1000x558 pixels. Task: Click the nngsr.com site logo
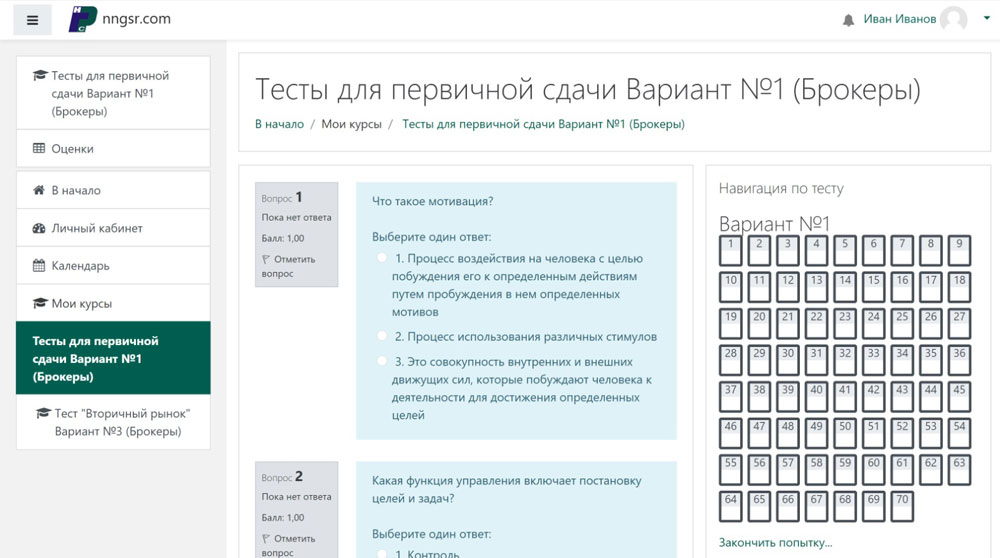120,19
